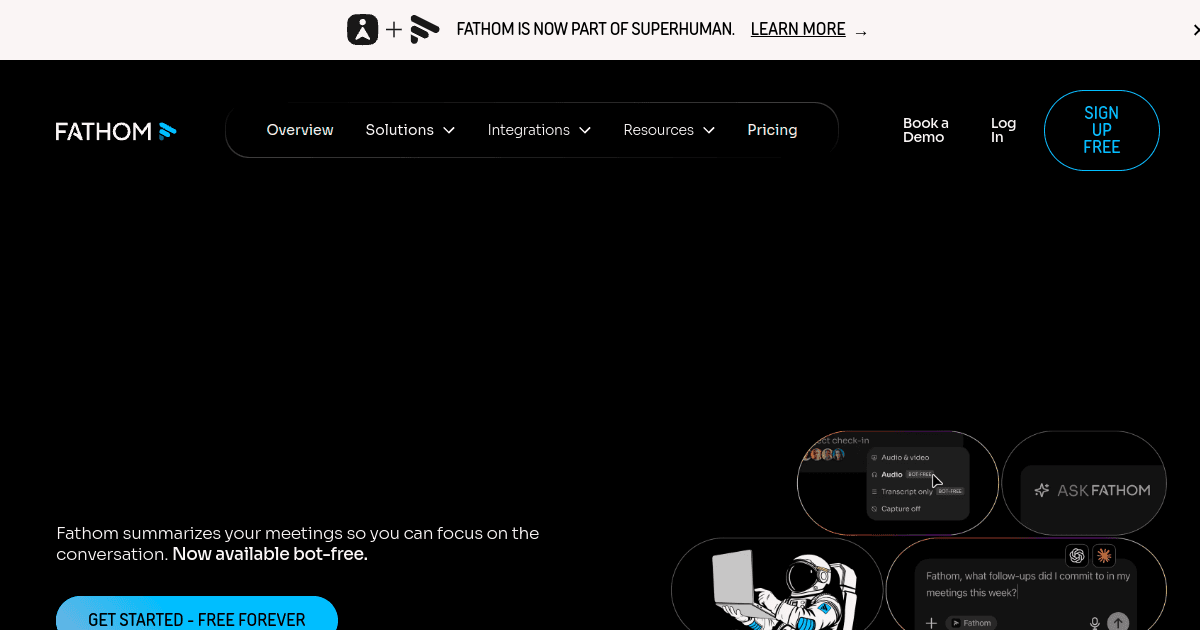1200x630 pixels.
Task: Click the Book a Demo link
Action: tap(926, 130)
